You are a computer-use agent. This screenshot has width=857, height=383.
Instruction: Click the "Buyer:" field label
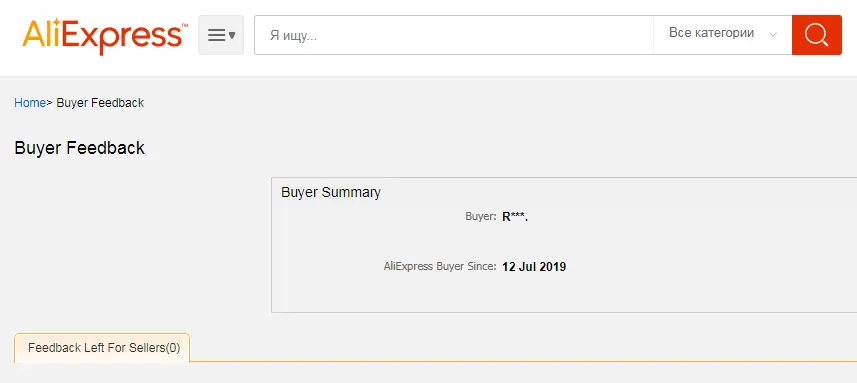[x=480, y=216]
